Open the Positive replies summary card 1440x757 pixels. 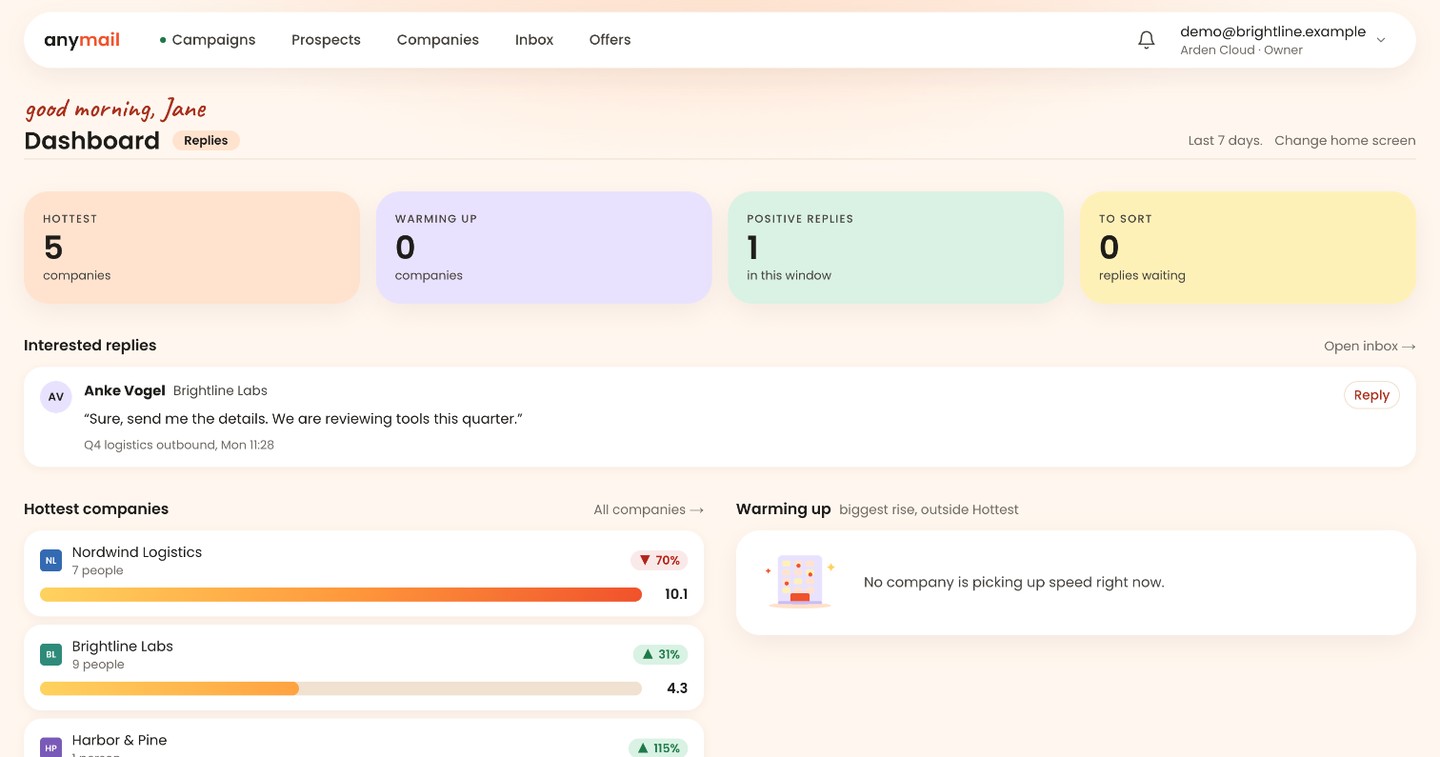[896, 247]
